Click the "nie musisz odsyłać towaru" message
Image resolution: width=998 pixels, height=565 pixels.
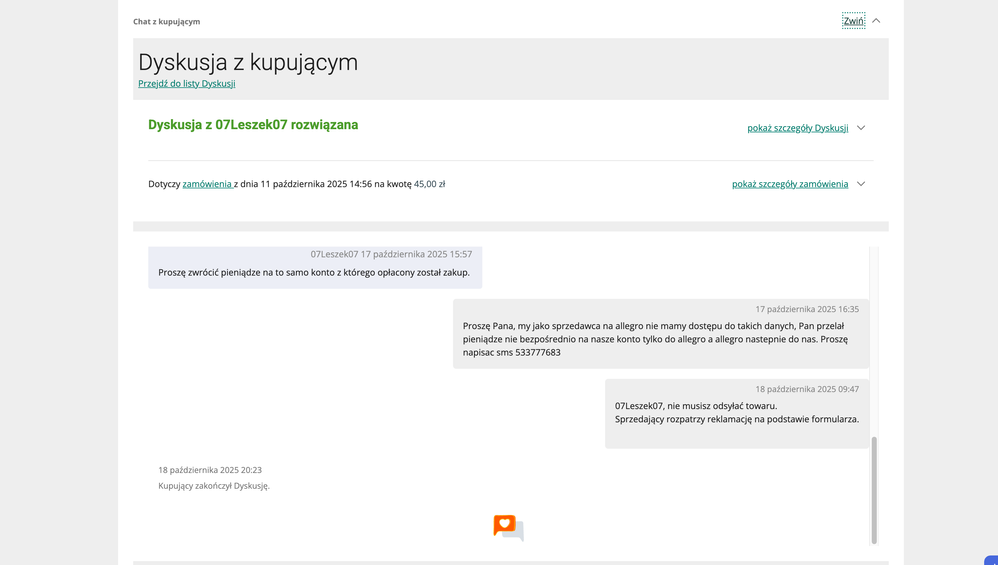(696, 406)
